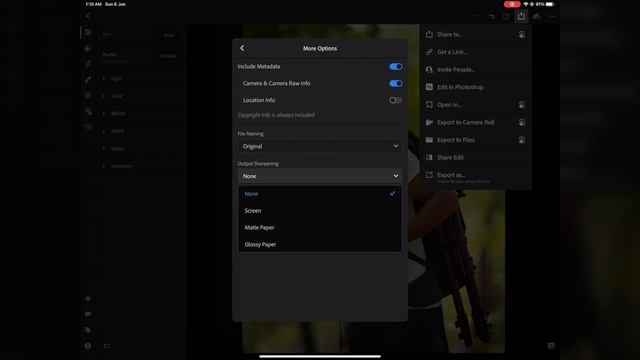640x360 pixels.
Task: Go back from the More Options dialog
Action: 242,48
